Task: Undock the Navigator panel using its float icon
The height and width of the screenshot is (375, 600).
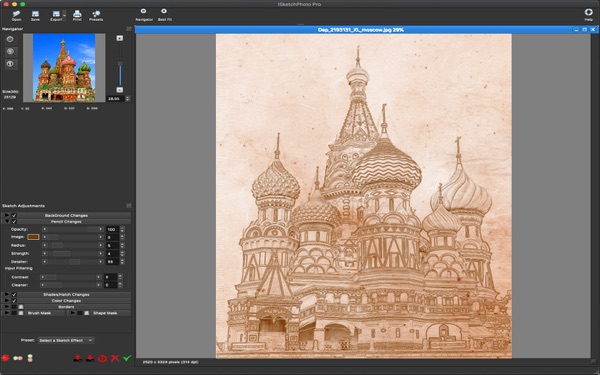Action: coord(129,29)
